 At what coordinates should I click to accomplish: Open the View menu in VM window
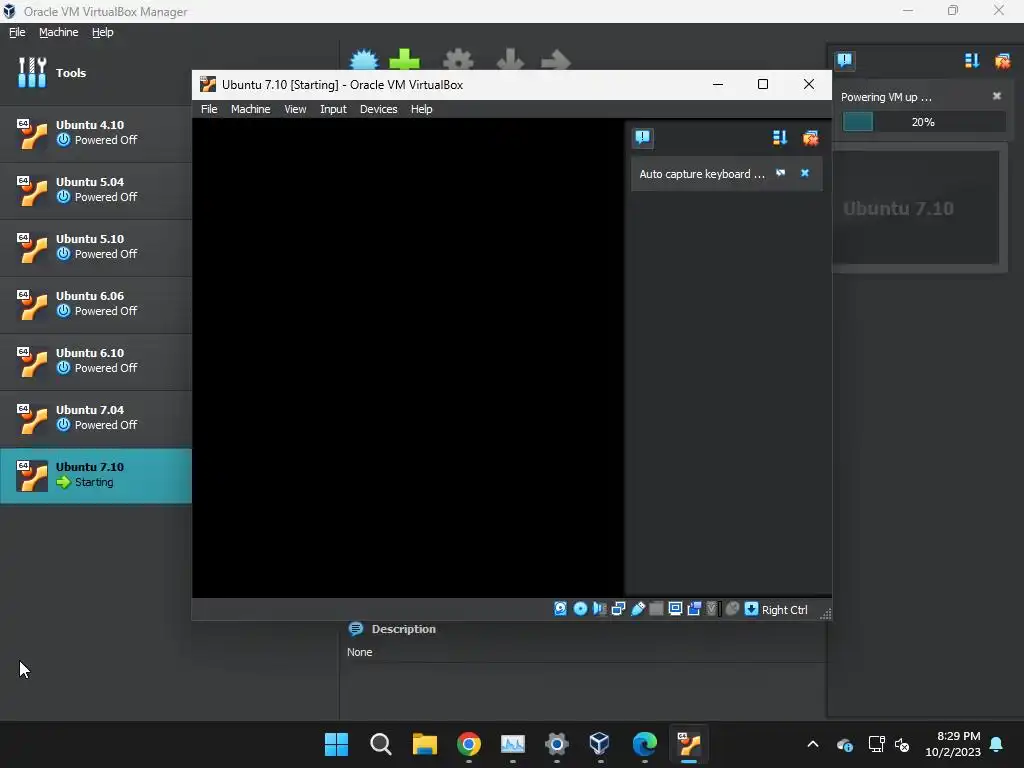tap(295, 109)
